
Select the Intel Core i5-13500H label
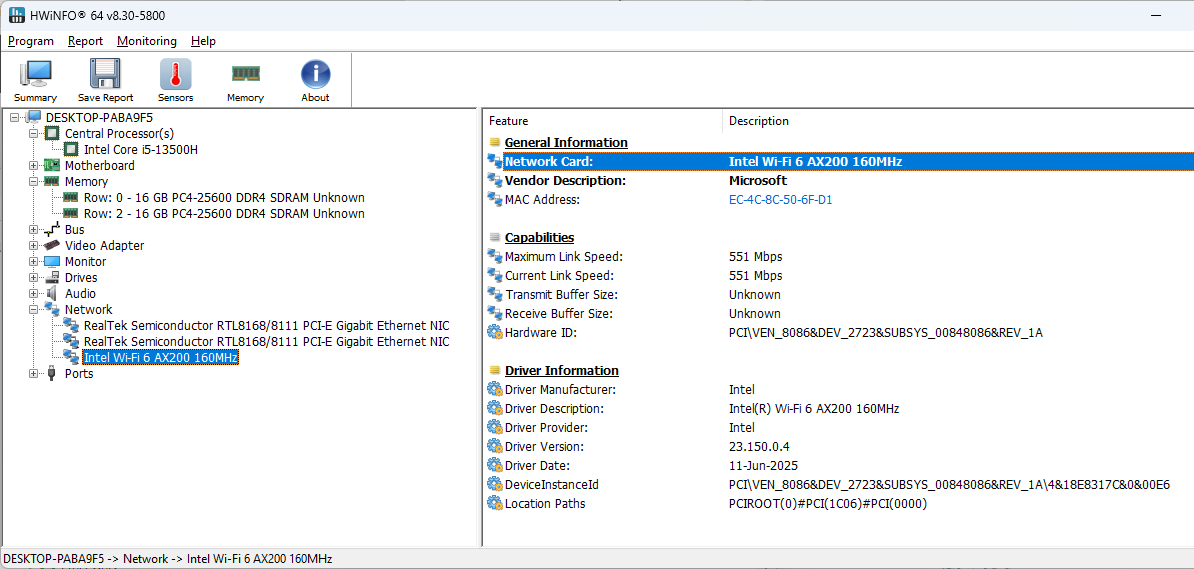(141, 149)
